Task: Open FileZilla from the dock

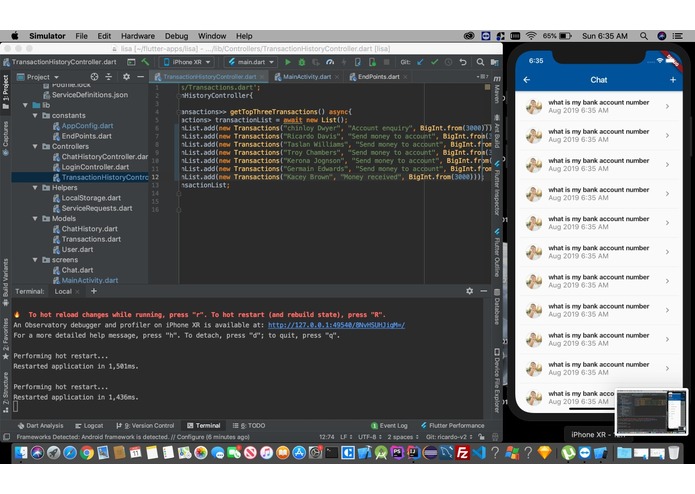Action: pyautogui.click(x=462, y=453)
